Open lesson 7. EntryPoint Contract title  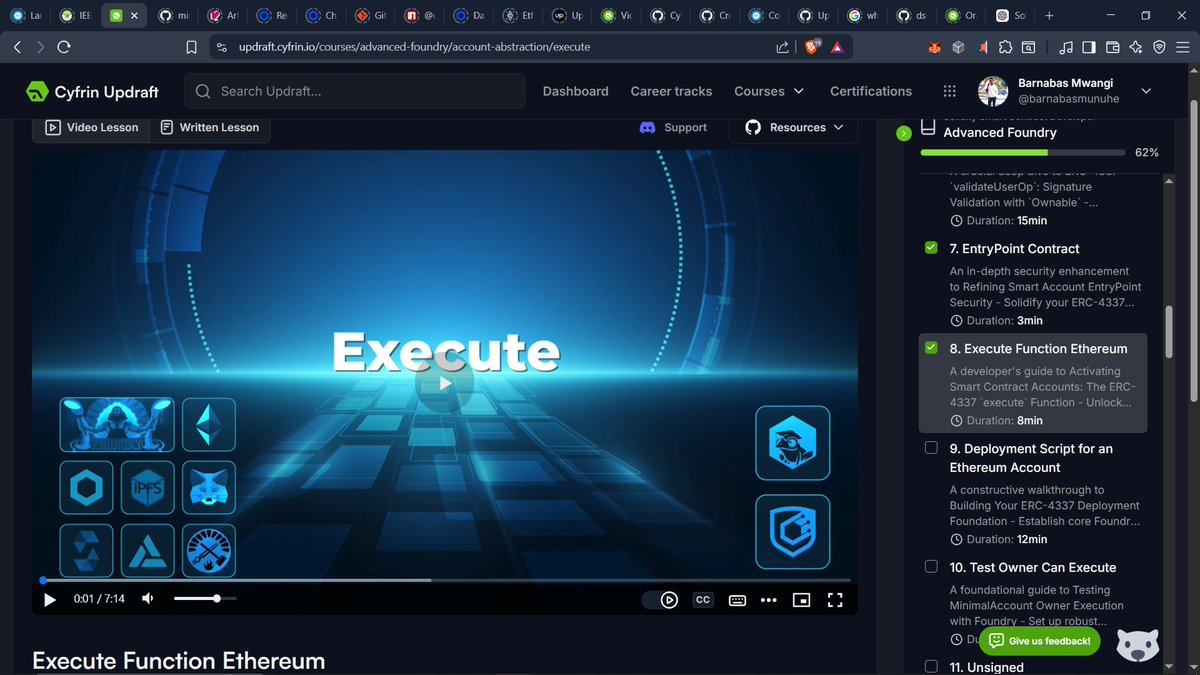(1014, 248)
